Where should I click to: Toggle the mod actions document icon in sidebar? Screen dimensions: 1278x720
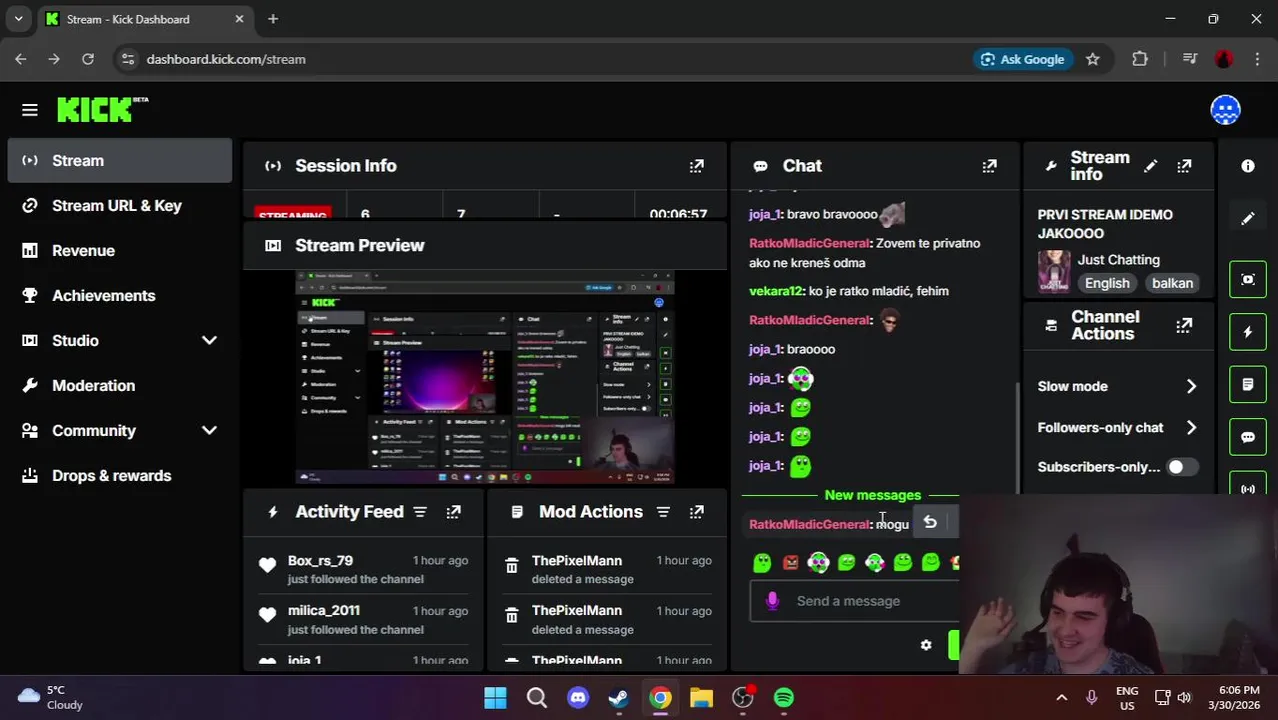(1248, 384)
